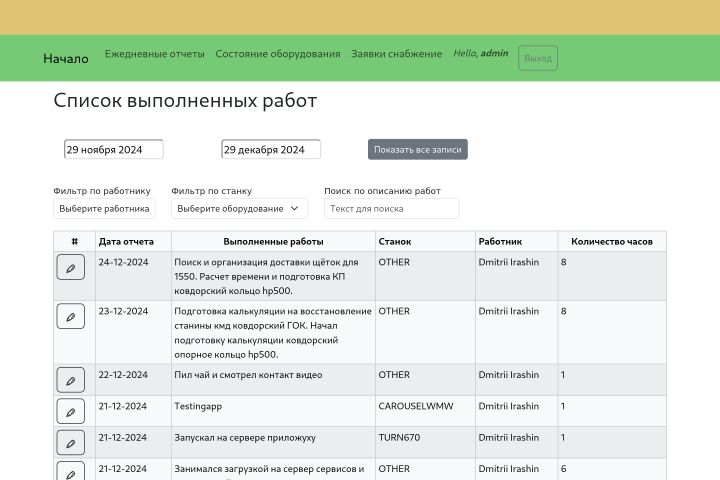Open the end date field 29 декабря 2024

(x=271, y=149)
